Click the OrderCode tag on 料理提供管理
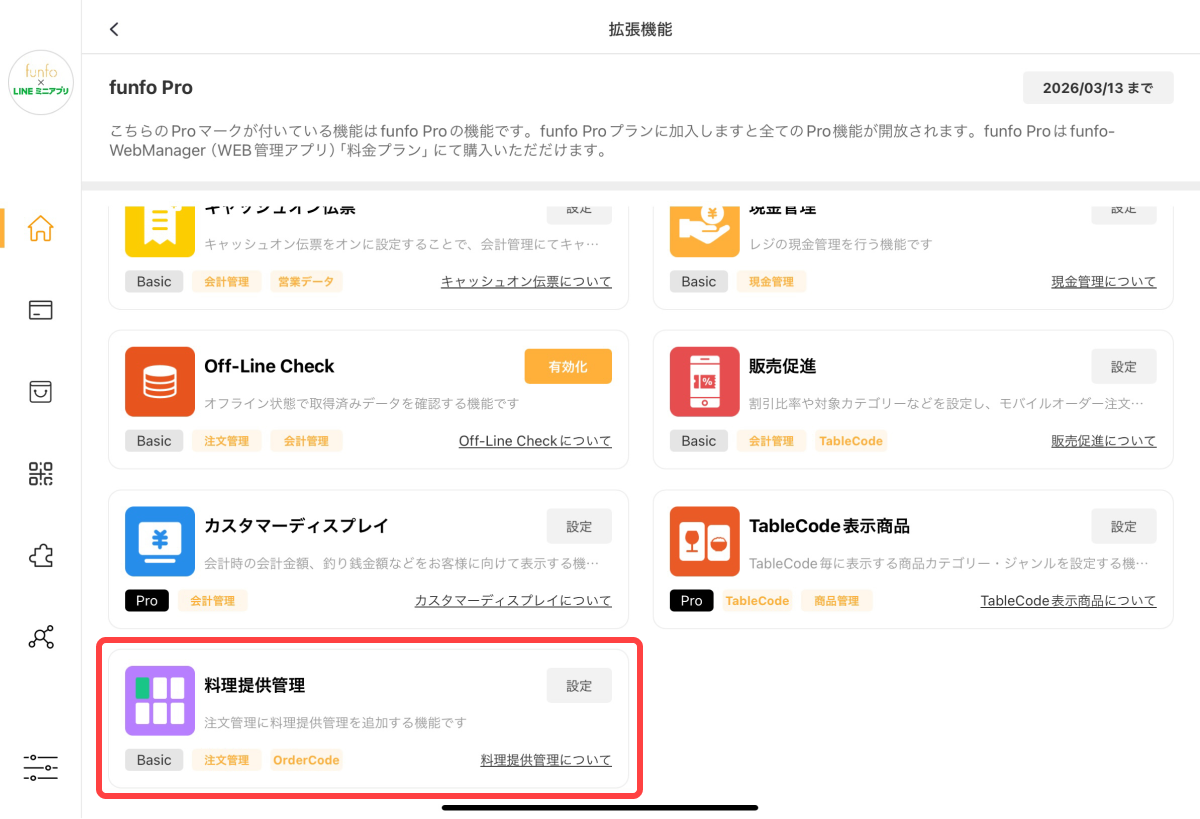The height and width of the screenshot is (819, 1200). pyautogui.click(x=306, y=760)
